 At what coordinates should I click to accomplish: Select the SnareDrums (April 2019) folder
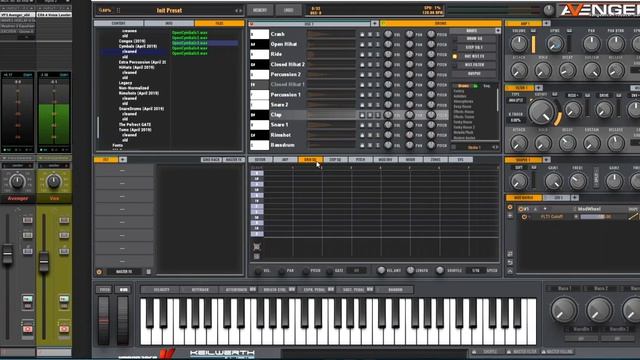point(141,109)
